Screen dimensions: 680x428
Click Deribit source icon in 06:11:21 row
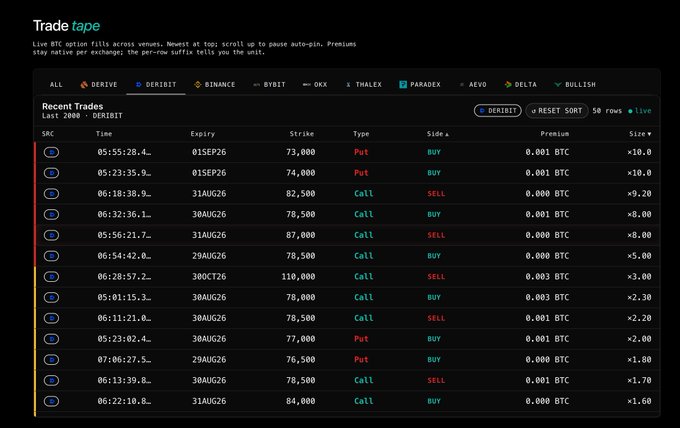click(x=51, y=318)
